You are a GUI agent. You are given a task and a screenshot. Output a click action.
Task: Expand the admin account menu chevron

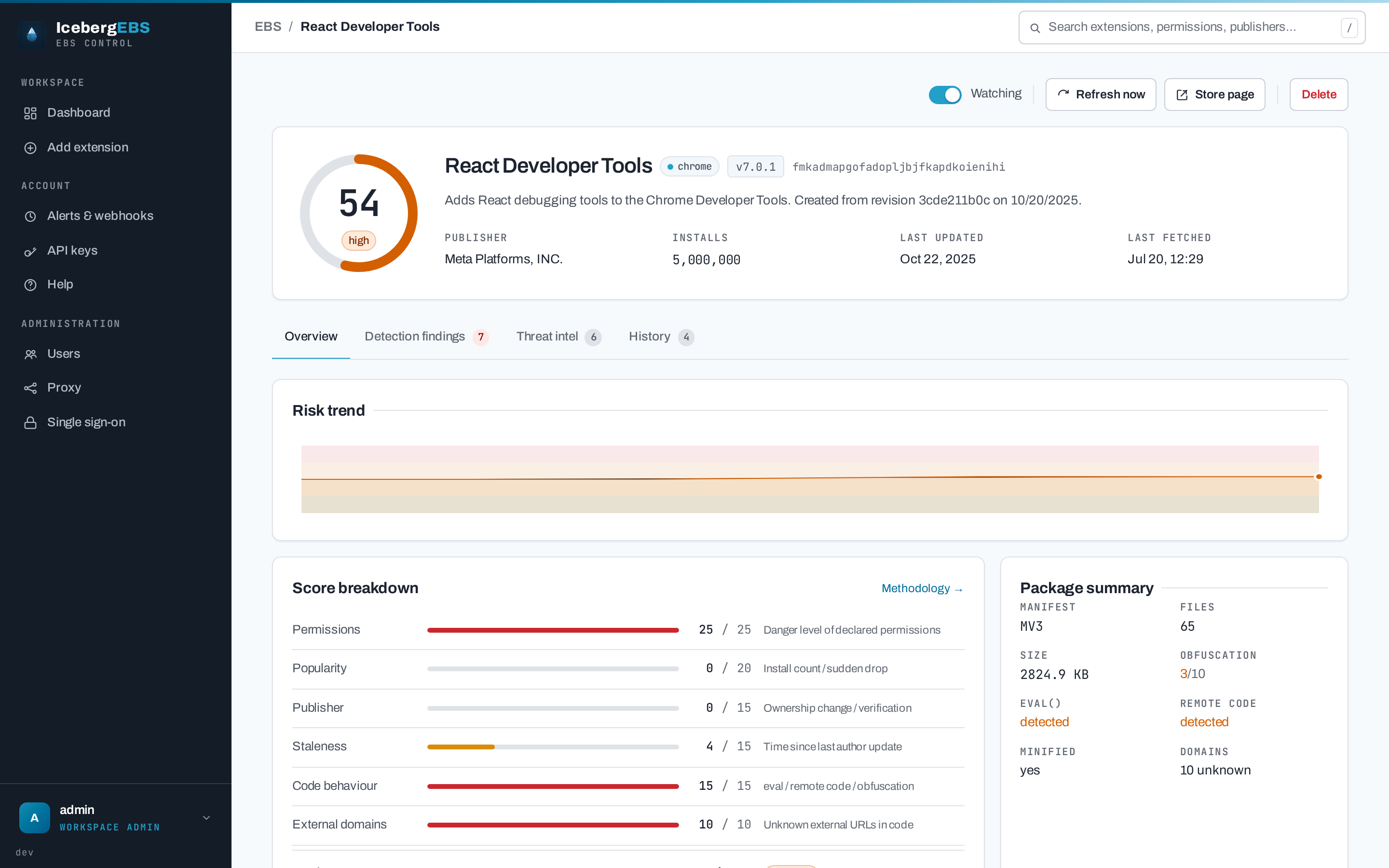pyautogui.click(x=206, y=817)
